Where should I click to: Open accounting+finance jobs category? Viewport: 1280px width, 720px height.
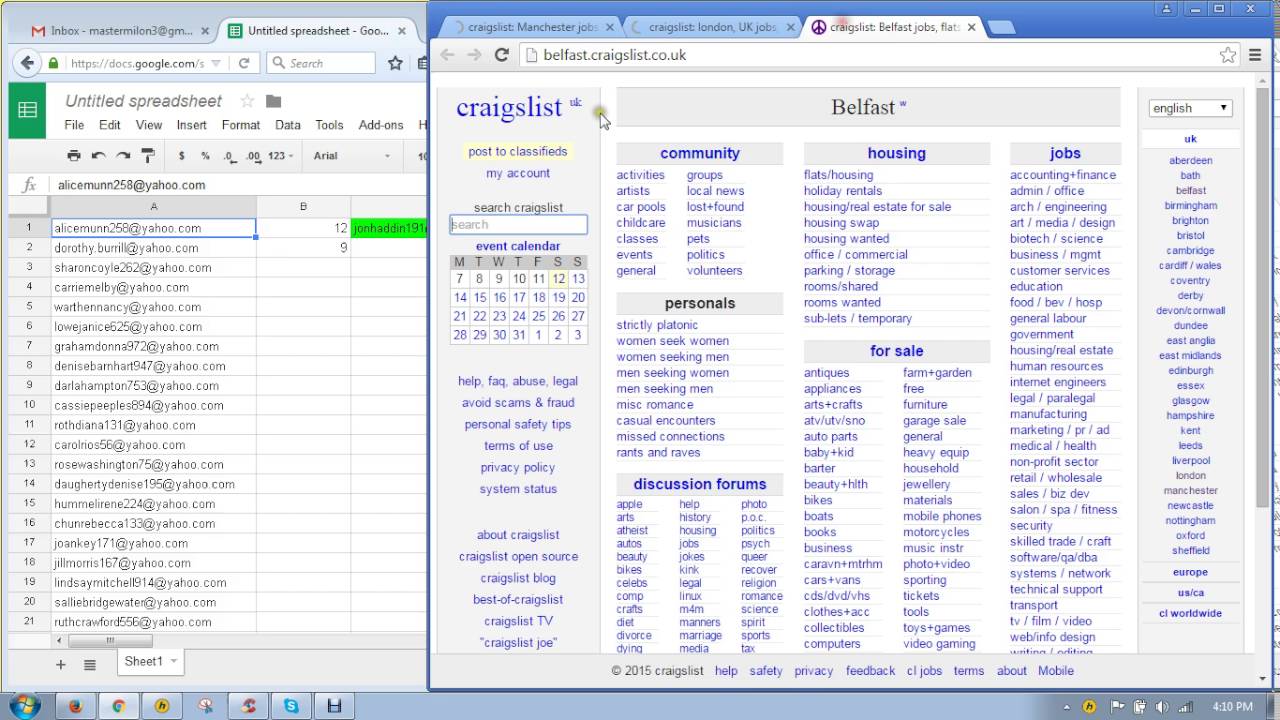click(1063, 175)
